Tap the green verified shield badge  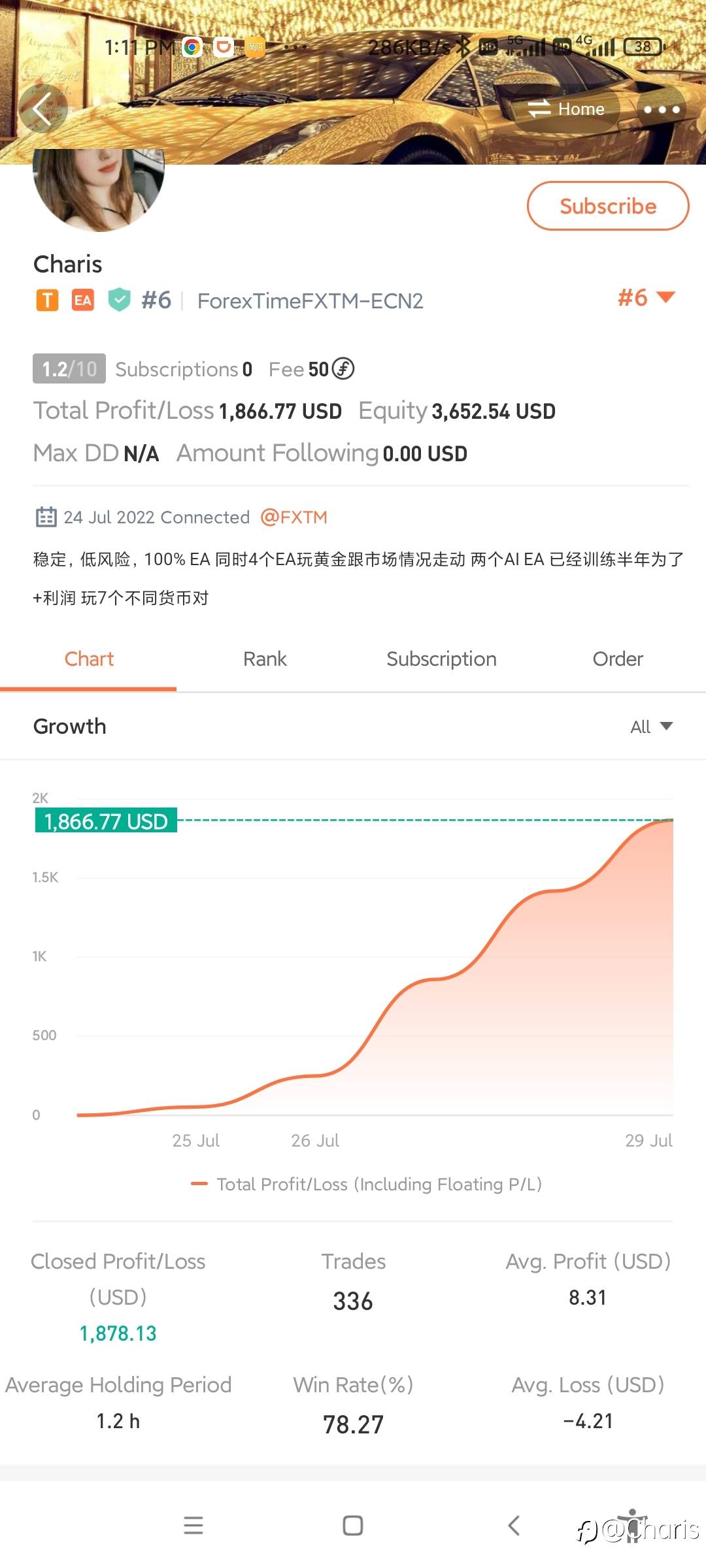tap(119, 300)
